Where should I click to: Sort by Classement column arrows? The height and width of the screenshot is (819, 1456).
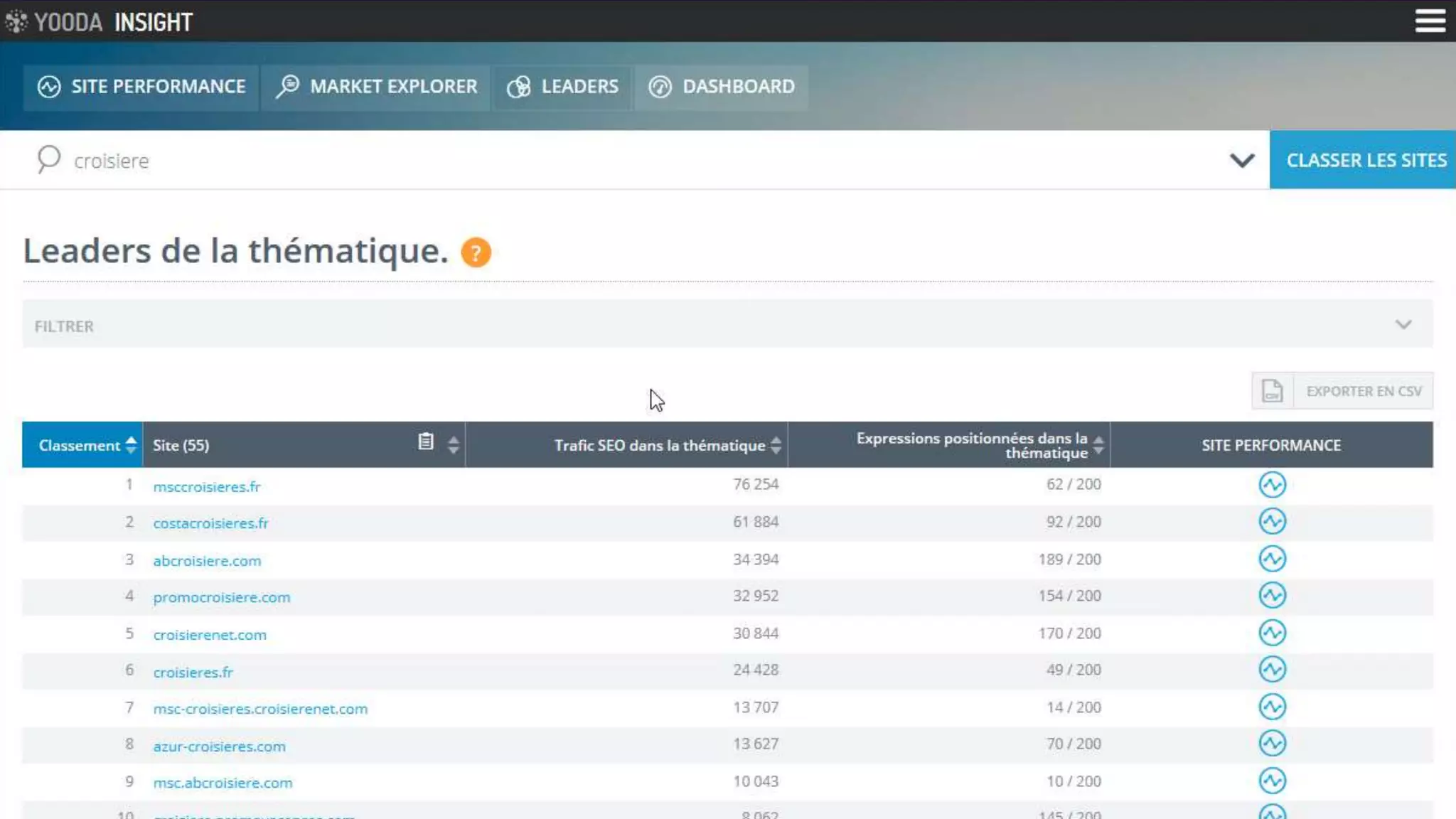pos(131,445)
